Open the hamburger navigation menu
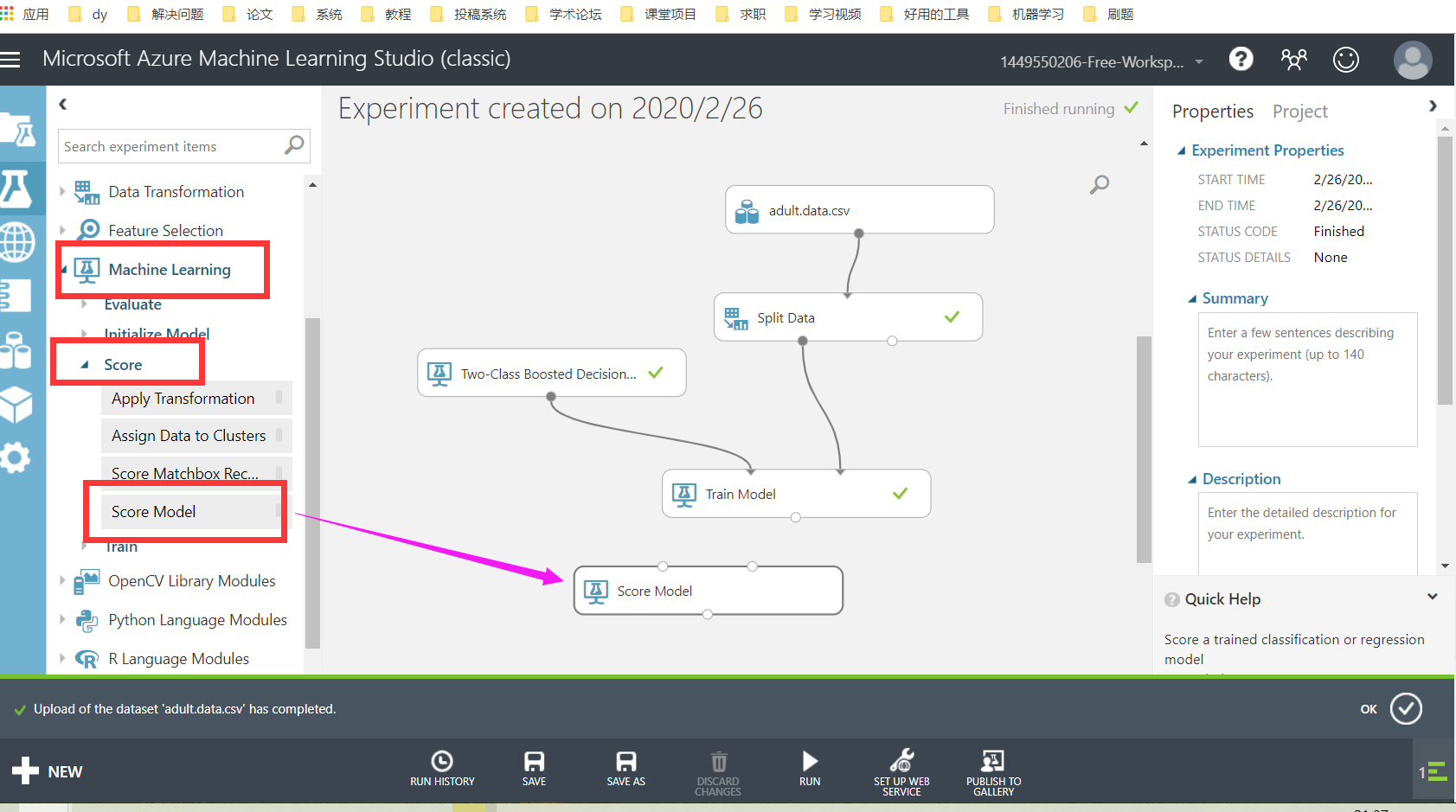Viewport: 1456px width, 812px height. (10, 60)
